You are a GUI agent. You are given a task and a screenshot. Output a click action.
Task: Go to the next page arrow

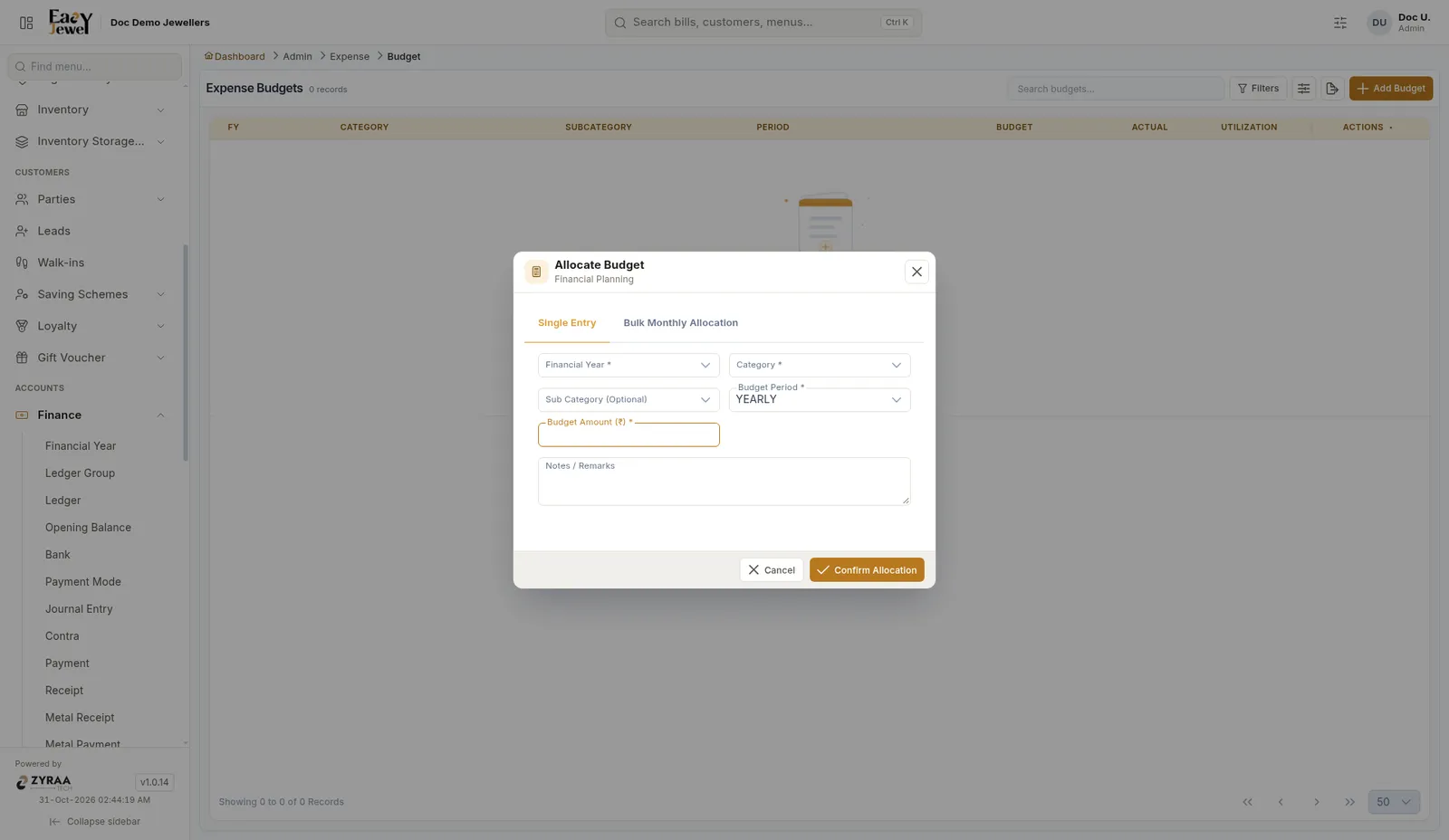pos(1317,802)
